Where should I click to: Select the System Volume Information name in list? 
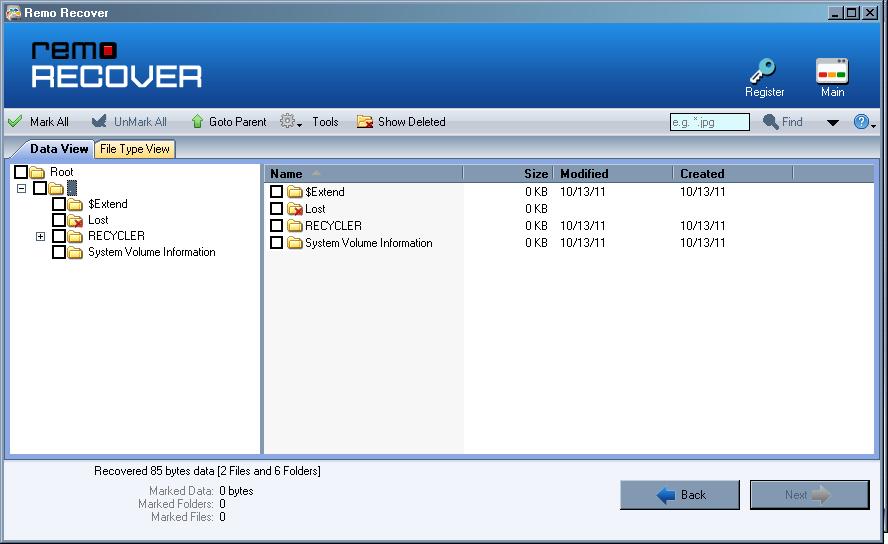tap(369, 243)
